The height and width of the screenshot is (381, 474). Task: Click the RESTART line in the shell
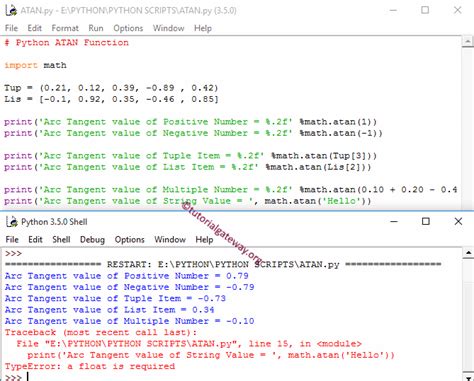pyautogui.click(x=223, y=265)
